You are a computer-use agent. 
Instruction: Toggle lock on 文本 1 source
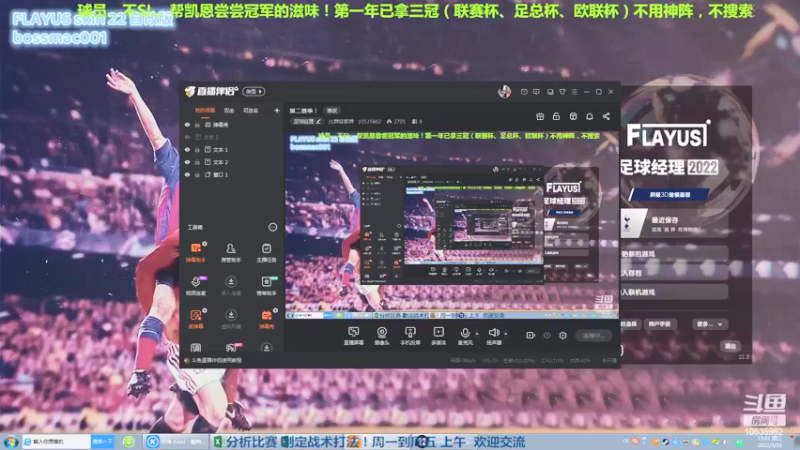click(197, 149)
